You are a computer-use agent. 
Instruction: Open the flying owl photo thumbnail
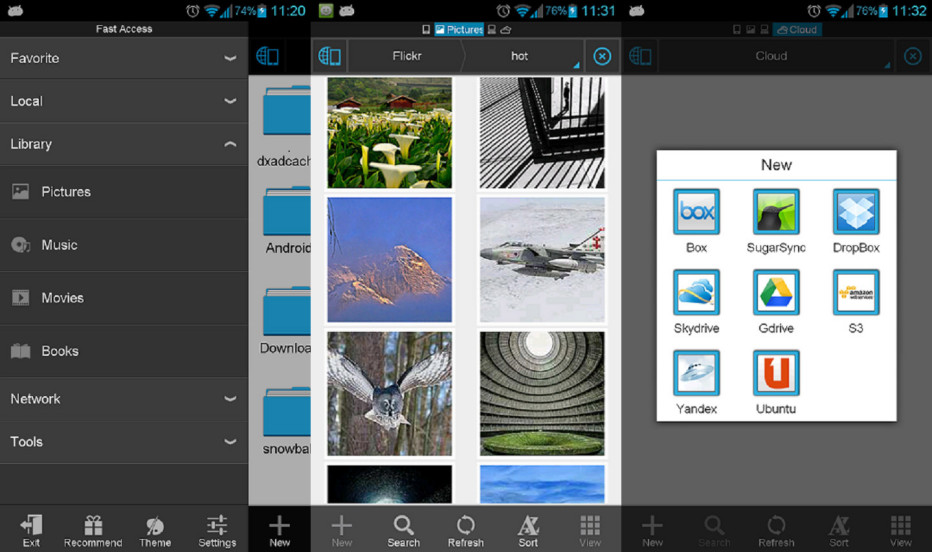389,393
